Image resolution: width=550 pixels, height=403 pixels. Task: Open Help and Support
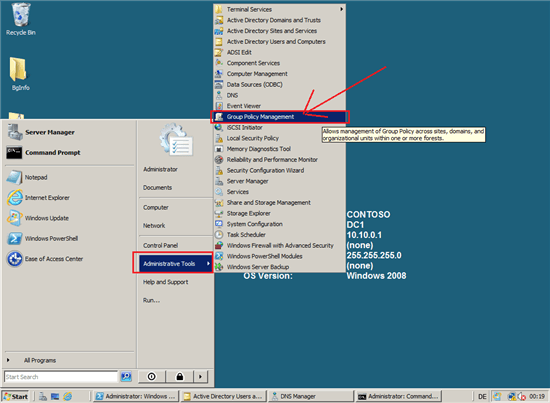(x=165, y=282)
